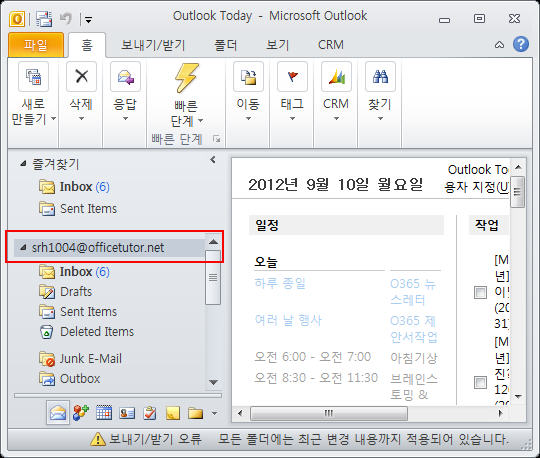540x458 pixels.
Task: Check the second task checkbox in 작업
Action: 480,382
